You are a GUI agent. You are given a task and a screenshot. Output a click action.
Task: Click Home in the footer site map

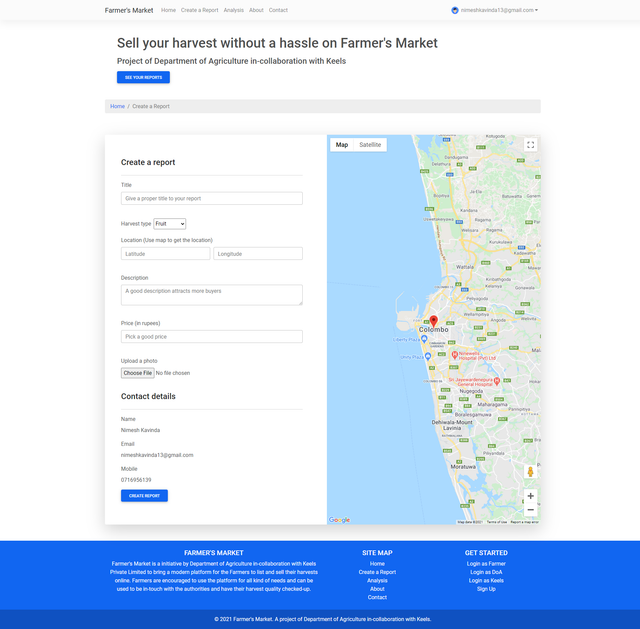tap(377, 564)
